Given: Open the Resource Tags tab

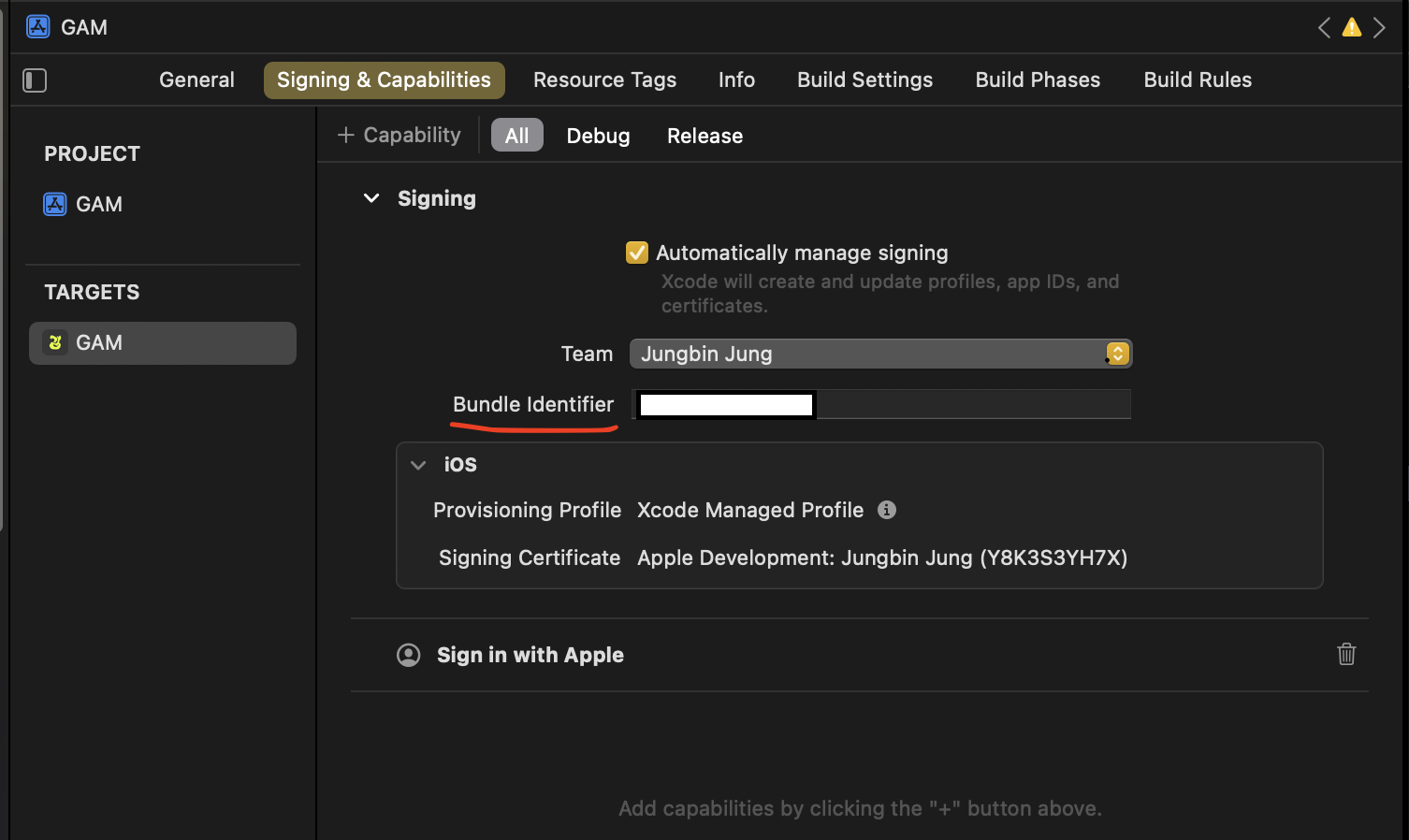Looking at the screenshot, I should coord(604,80).
